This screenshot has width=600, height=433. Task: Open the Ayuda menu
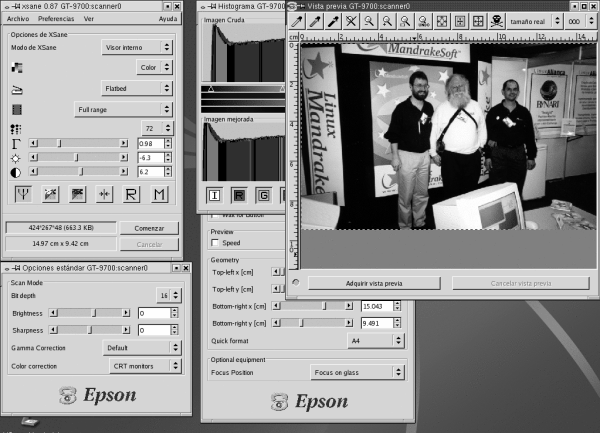click(x=168, y=19)
